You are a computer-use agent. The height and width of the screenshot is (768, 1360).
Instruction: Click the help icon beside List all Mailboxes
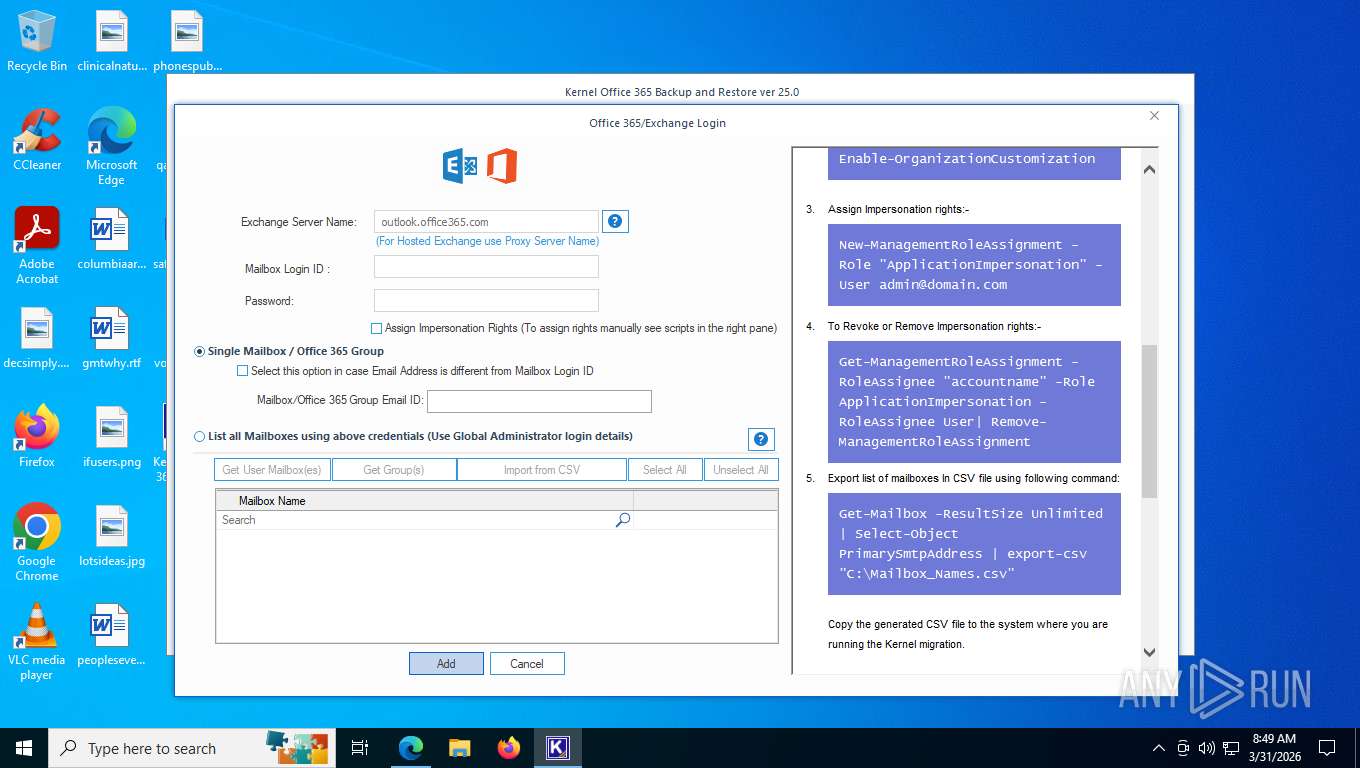coord(761,439)
